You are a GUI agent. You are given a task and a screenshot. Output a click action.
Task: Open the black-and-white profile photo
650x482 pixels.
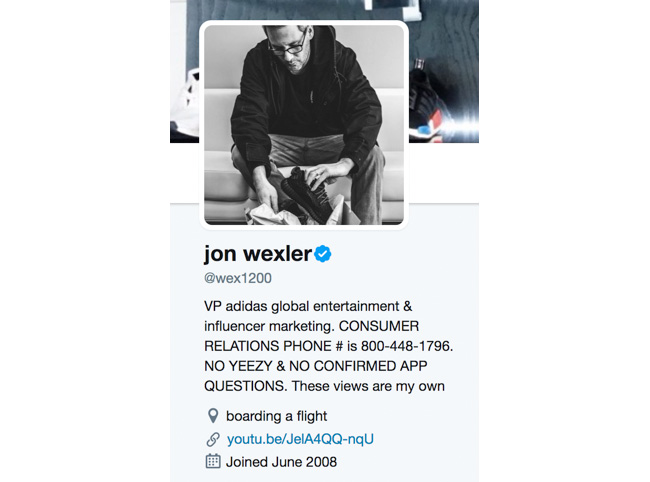[x=304, y=125]
